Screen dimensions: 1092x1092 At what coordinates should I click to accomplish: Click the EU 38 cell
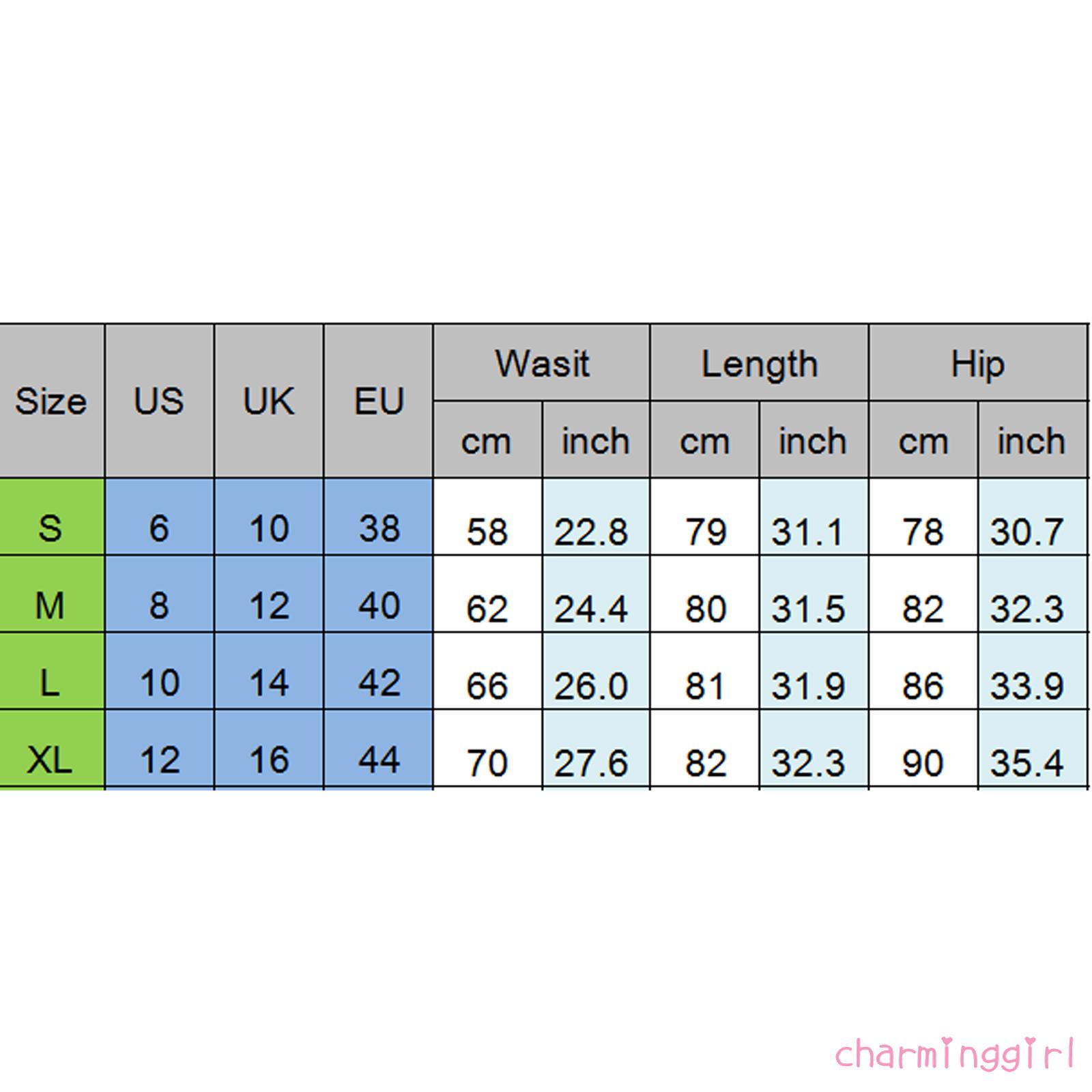pos(379,528)
